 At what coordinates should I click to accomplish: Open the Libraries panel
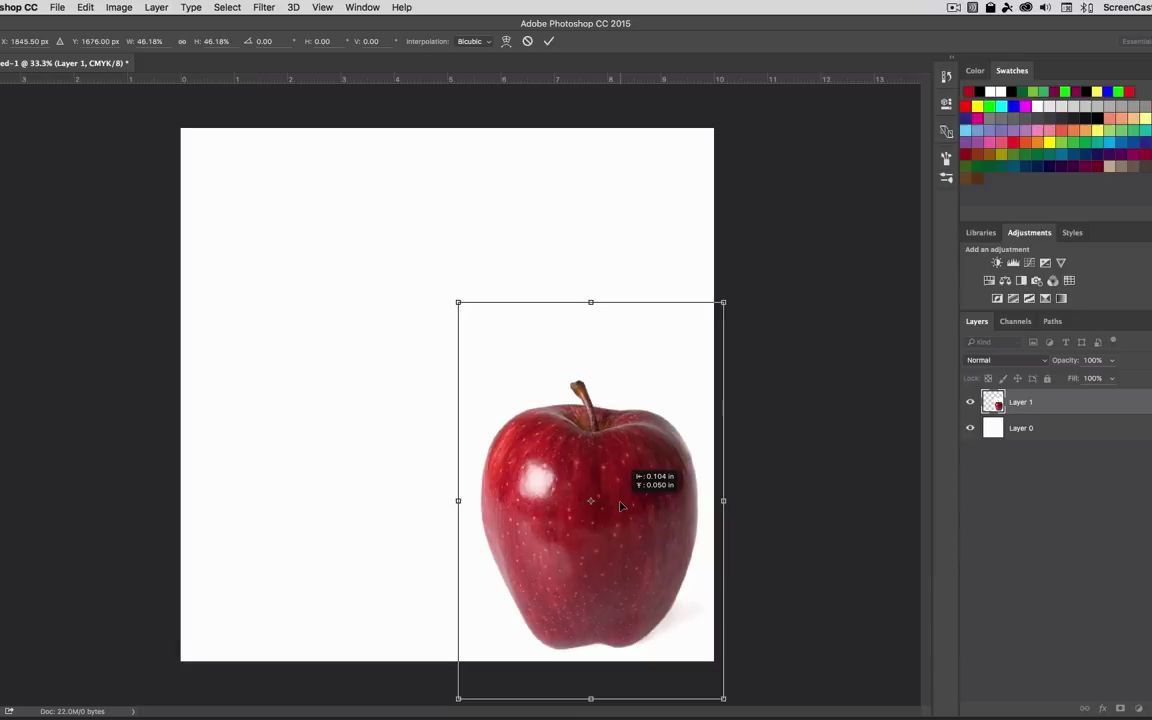click(981, 232)
